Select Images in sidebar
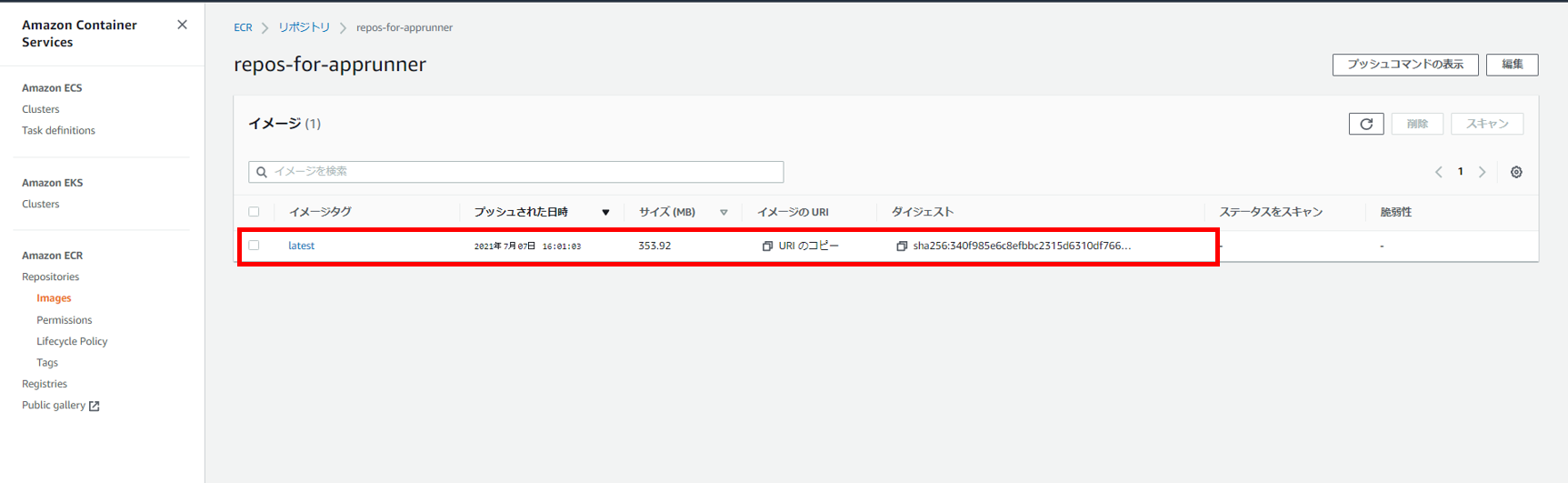 (x=54, y=298)
